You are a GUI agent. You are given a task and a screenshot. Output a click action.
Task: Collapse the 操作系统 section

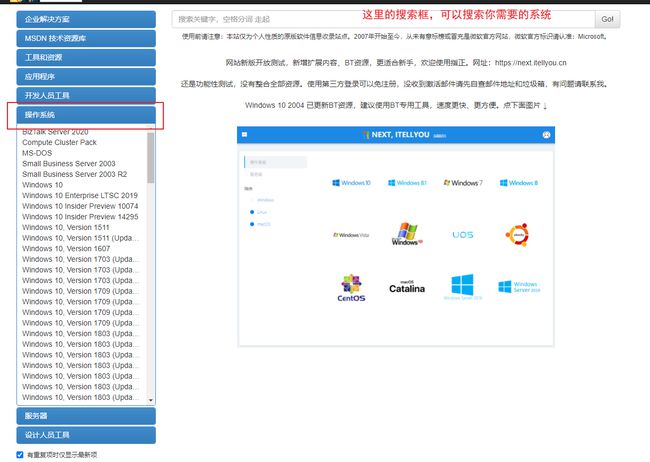click(86, 115)
